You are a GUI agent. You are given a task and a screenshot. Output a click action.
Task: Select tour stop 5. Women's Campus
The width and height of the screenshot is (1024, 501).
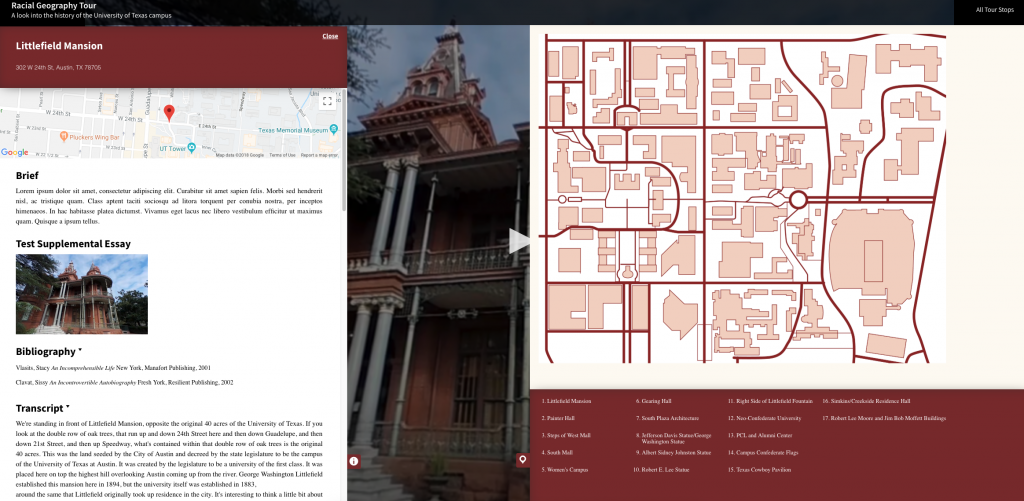pos(564,469)
